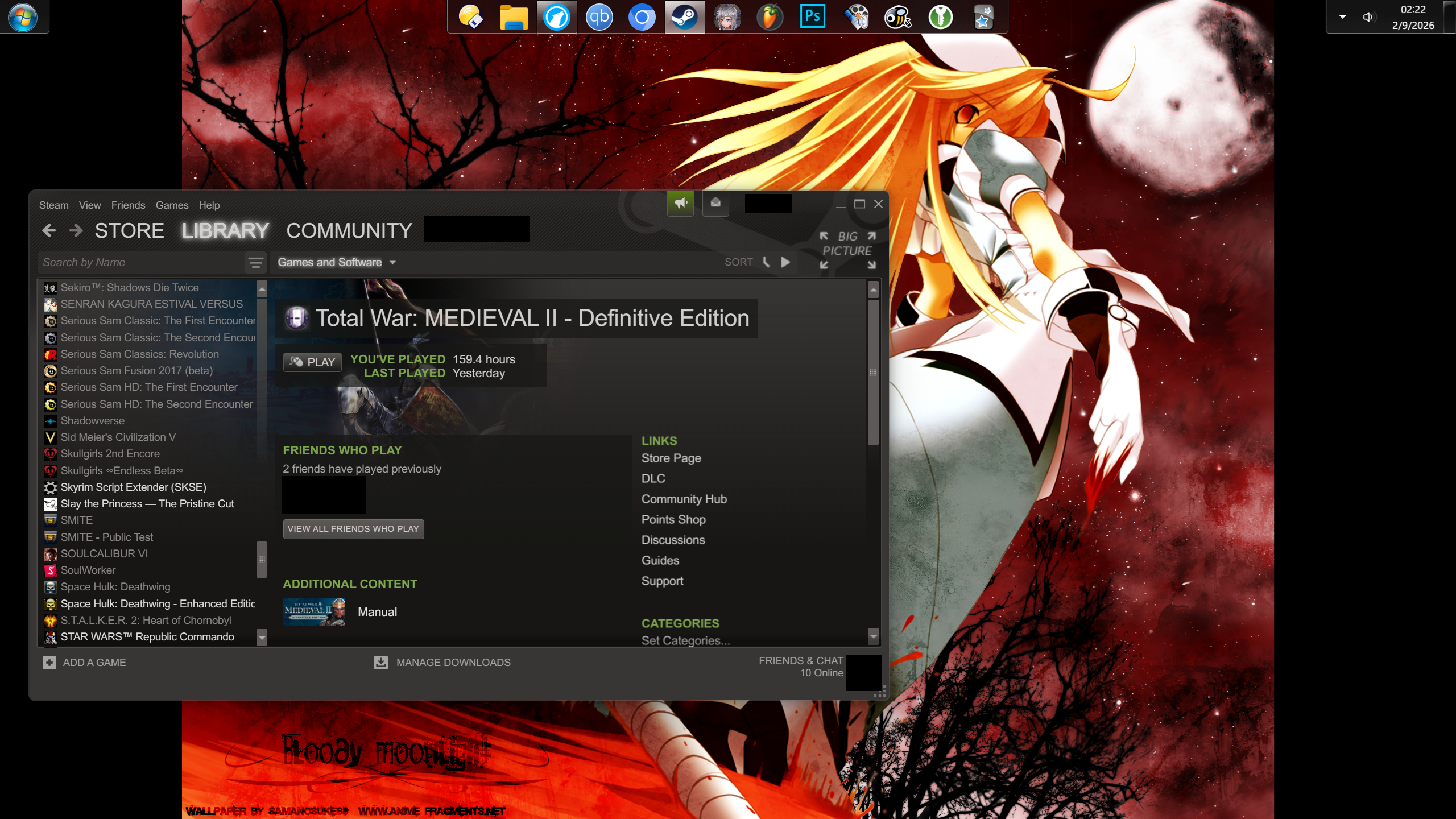
Task: Open the Steam inbox notifications icon
Action: (x=715, y=203)
